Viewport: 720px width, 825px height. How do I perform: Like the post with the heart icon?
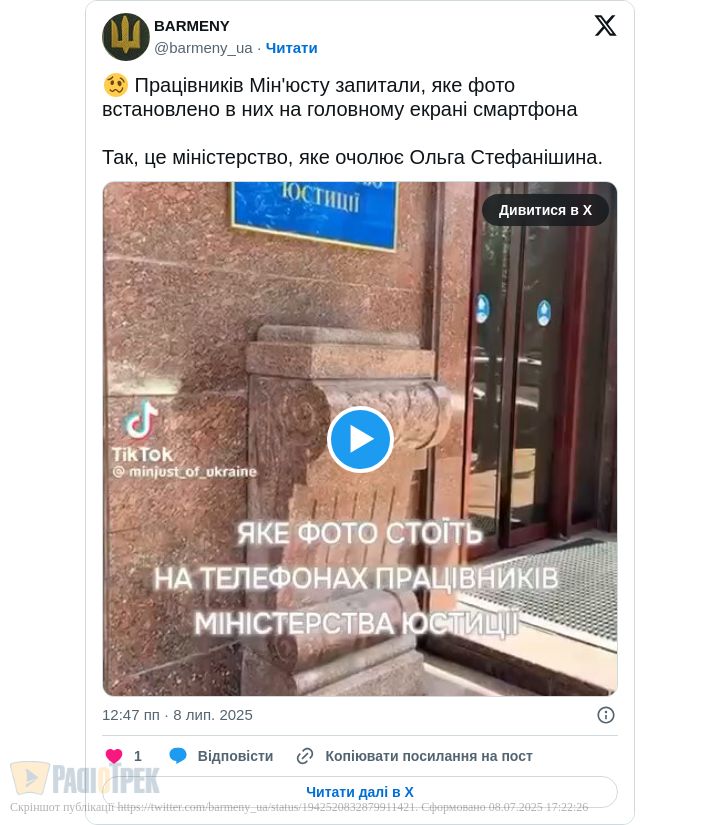coord(114,756)
